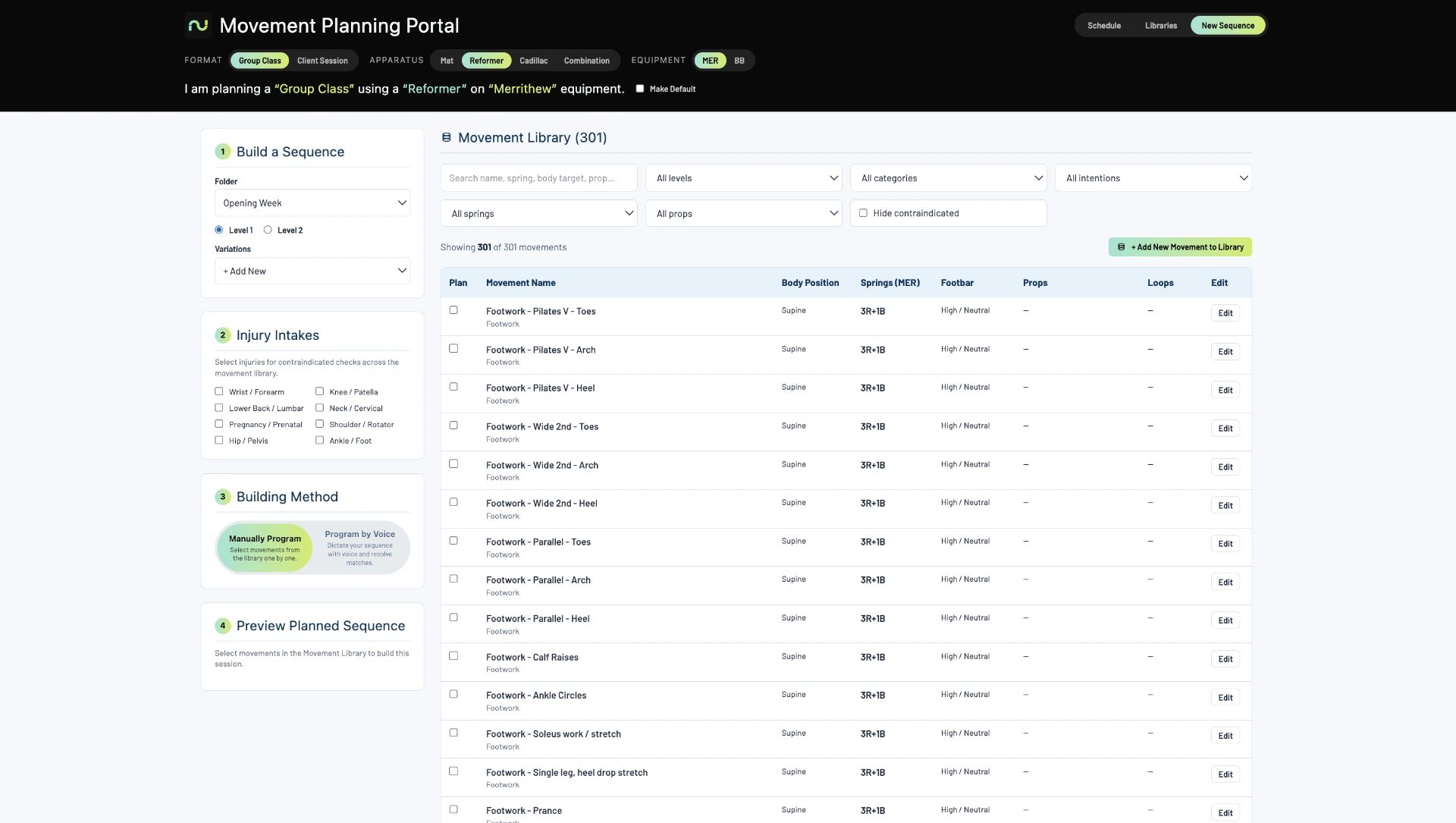1456x823 pixels.
Task: Choose the Combination apparatus
Action: 586,61
